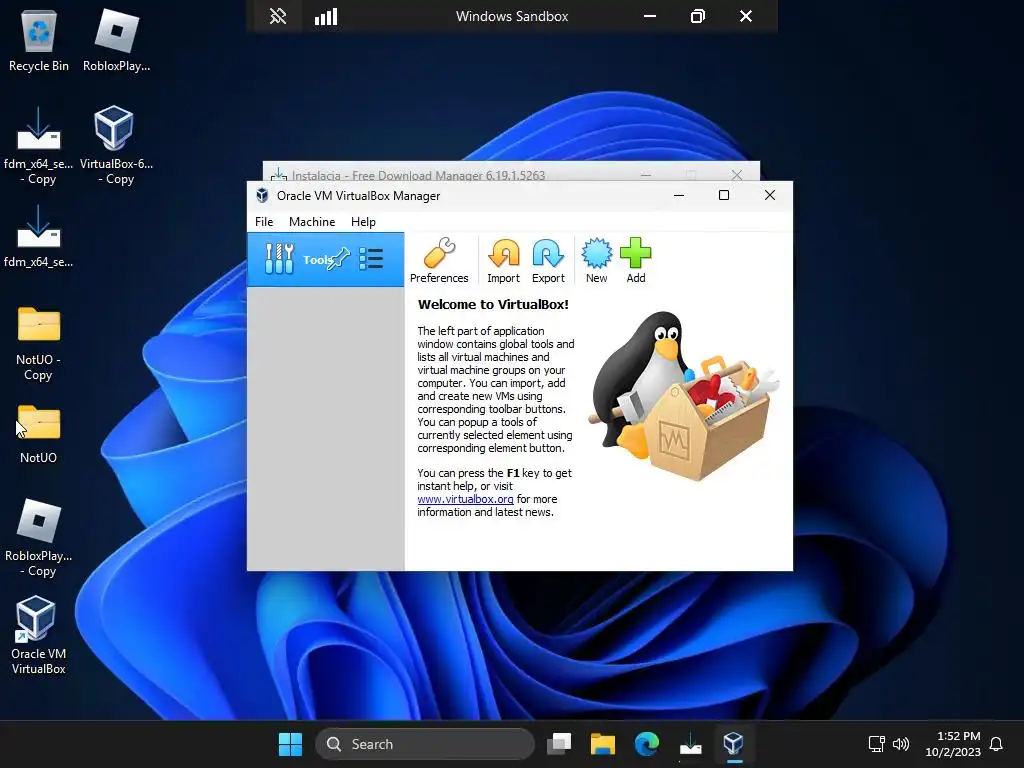Launch Microsoft Edge from taskbar

[647, 744]
